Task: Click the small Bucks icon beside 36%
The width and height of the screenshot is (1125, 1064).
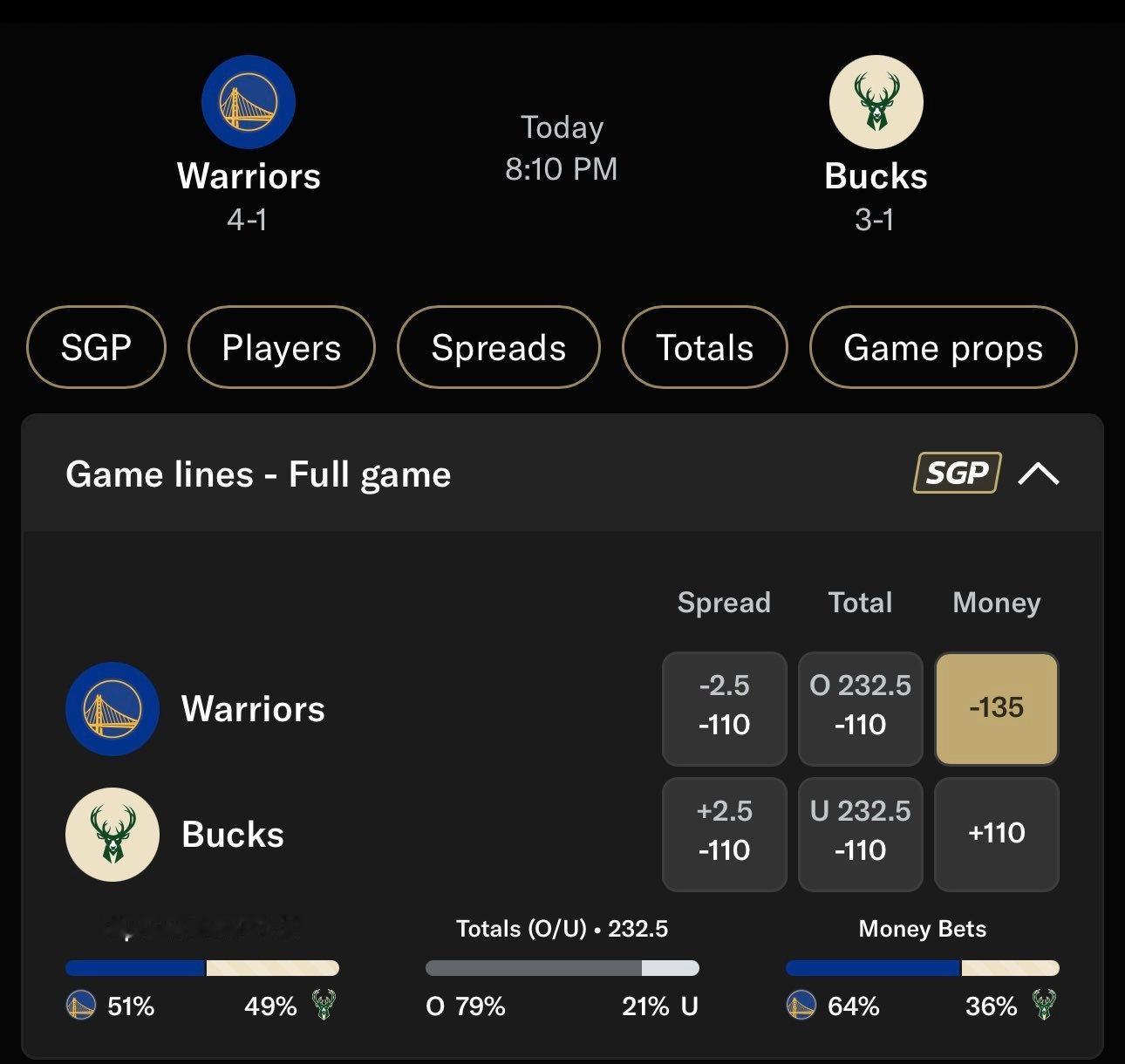Action: coord(1043,1006)
